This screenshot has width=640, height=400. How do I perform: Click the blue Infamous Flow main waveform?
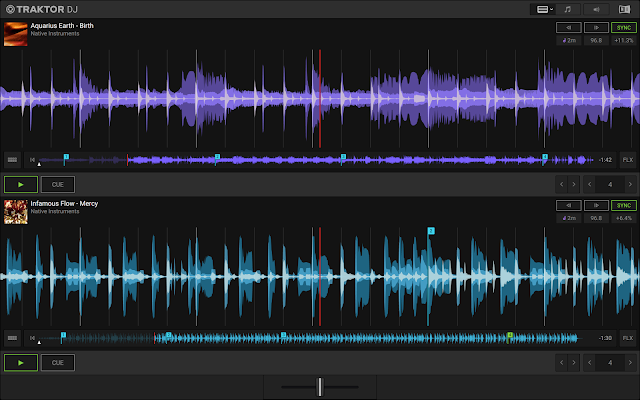coord(320,277)
